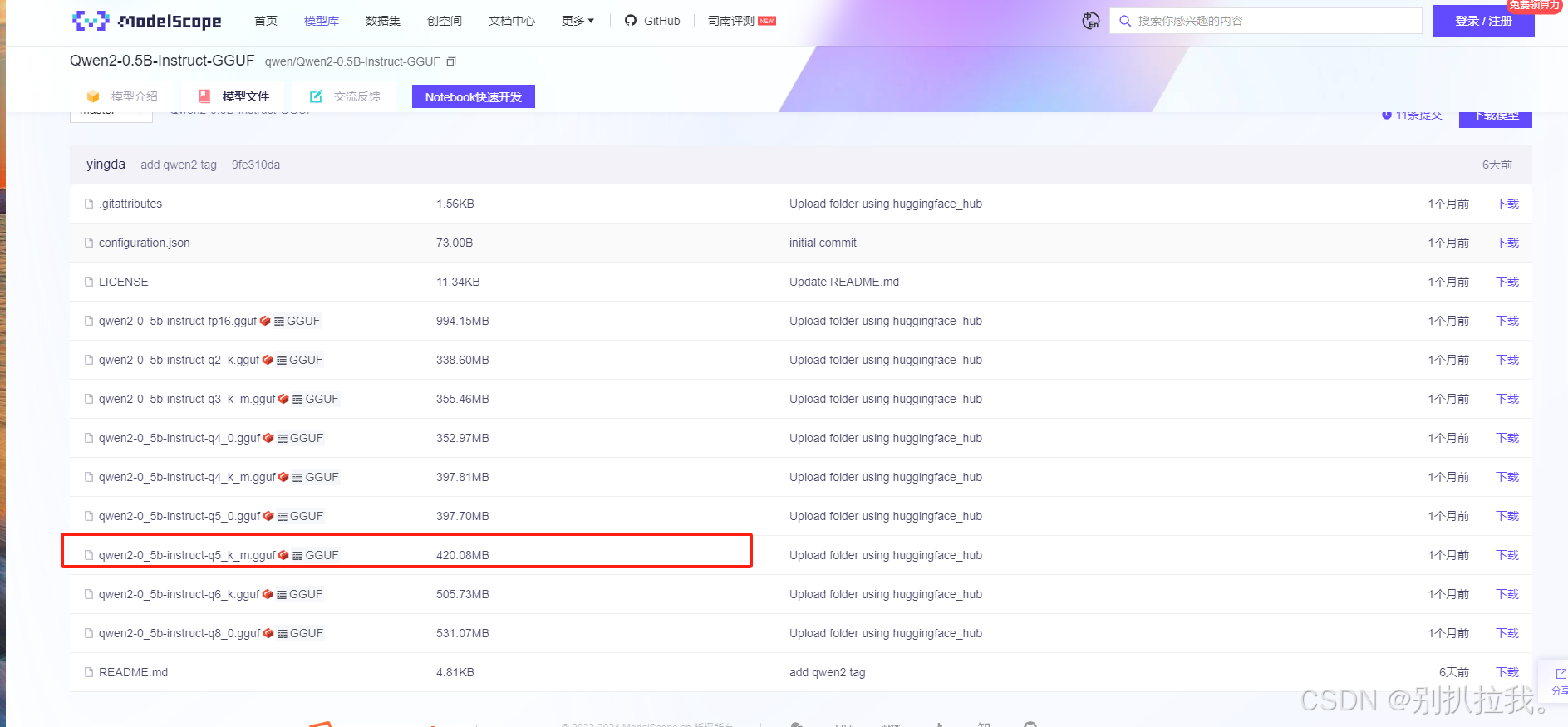The width and height of the screenshot is (1568, 727).
Task: Click the GGUF tag on q3_k_m.gguf row
Action: (x=316, y=399)
